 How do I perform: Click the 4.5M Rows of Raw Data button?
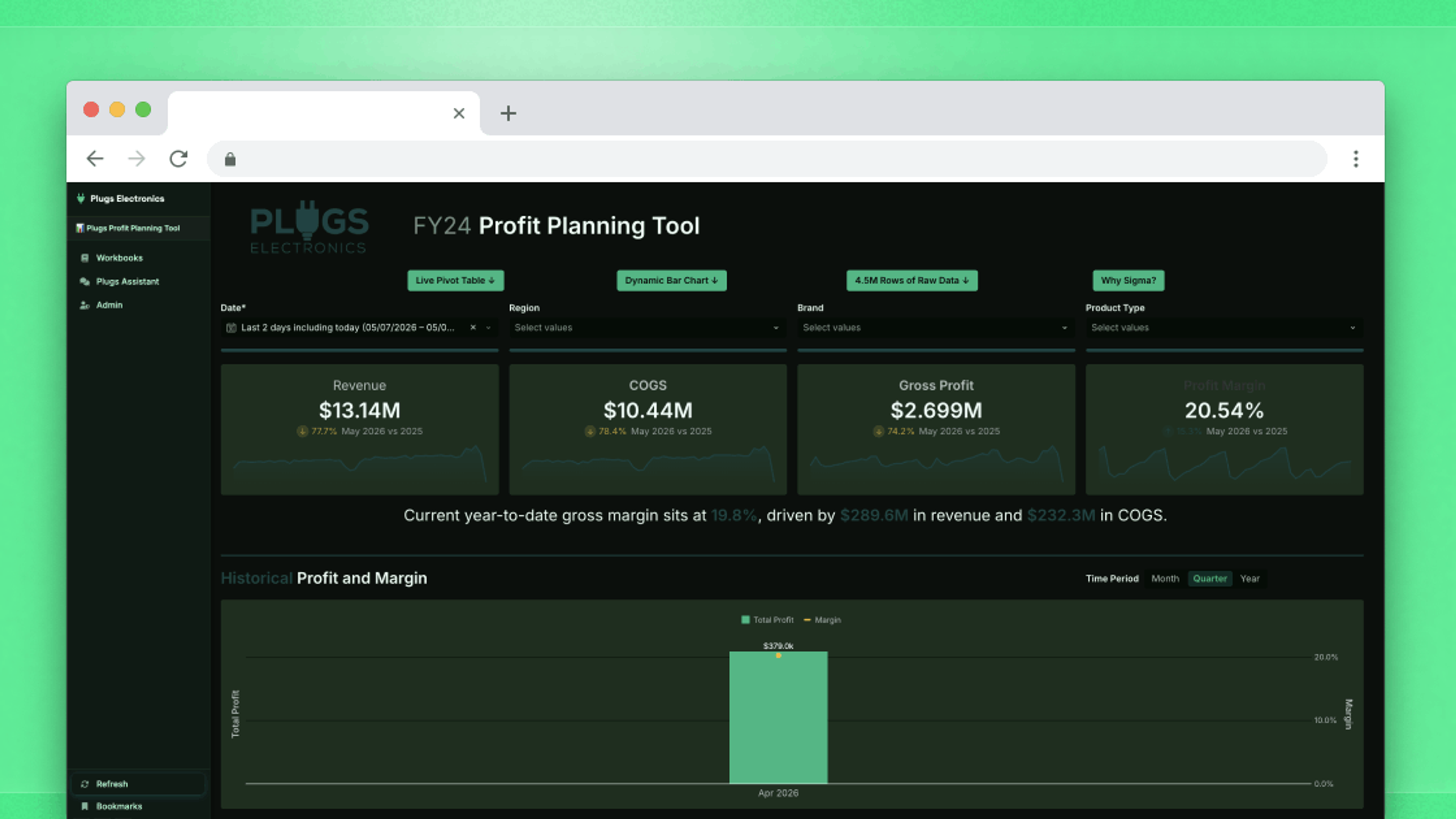point(912,280)
